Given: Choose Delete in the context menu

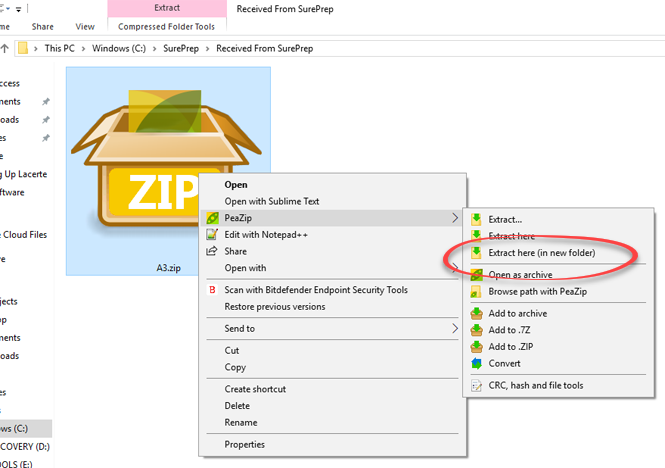Looking at the screenshot, I should [x=332, y=406].
